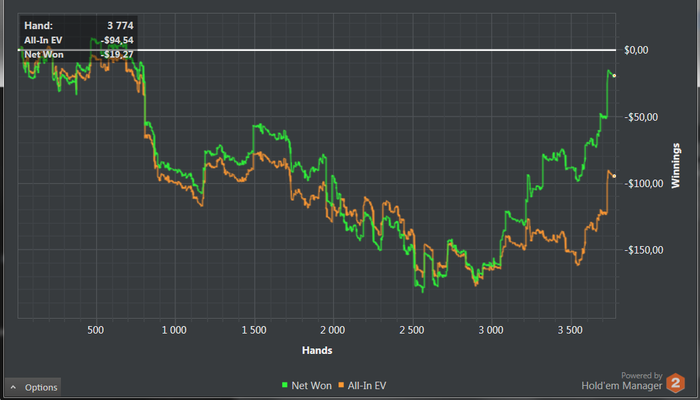Click the 500 hands axis label
700x400 pixels.
click(x=96, y=330)
